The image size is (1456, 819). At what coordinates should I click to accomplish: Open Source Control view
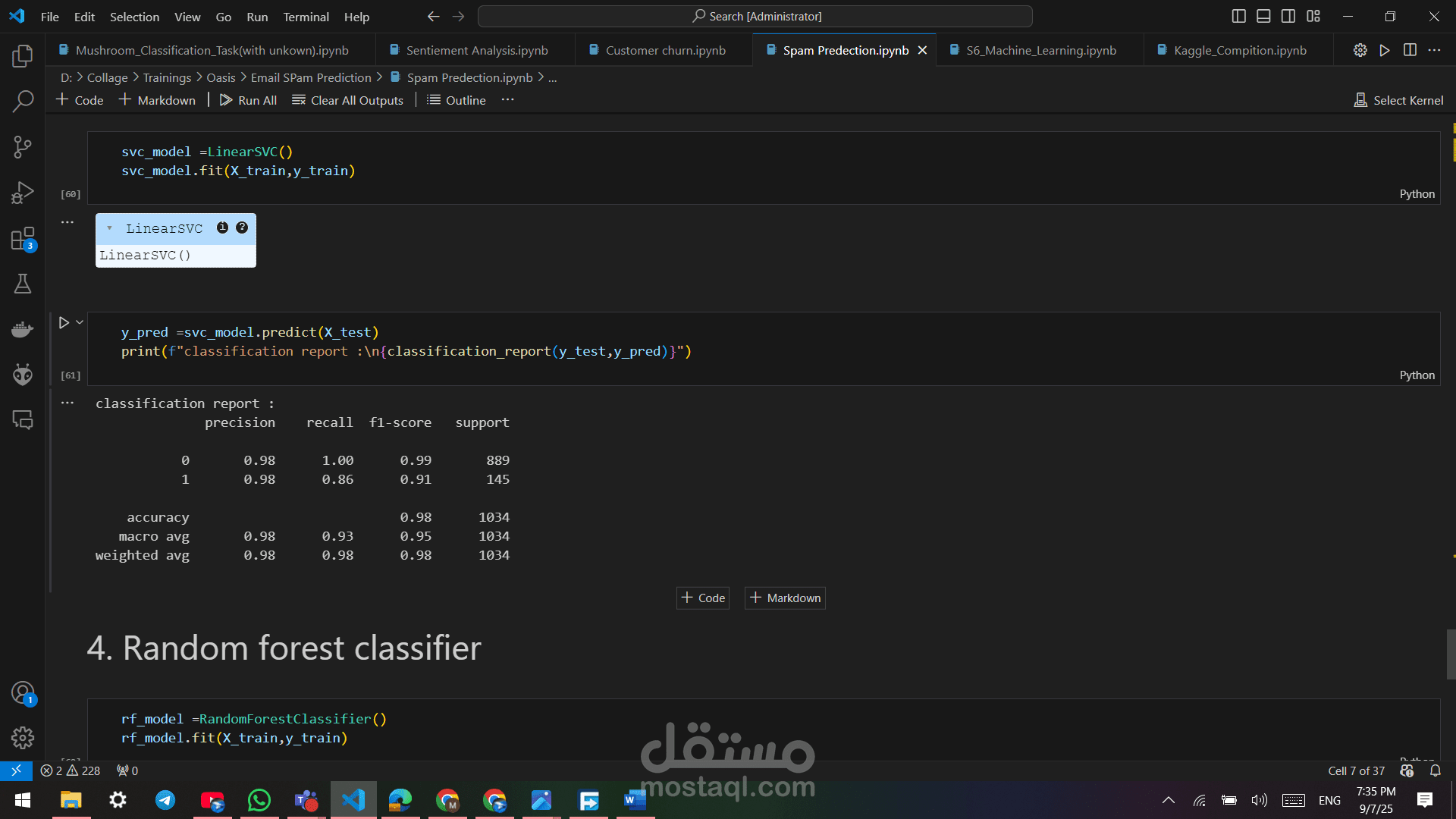tap(23, 147)
